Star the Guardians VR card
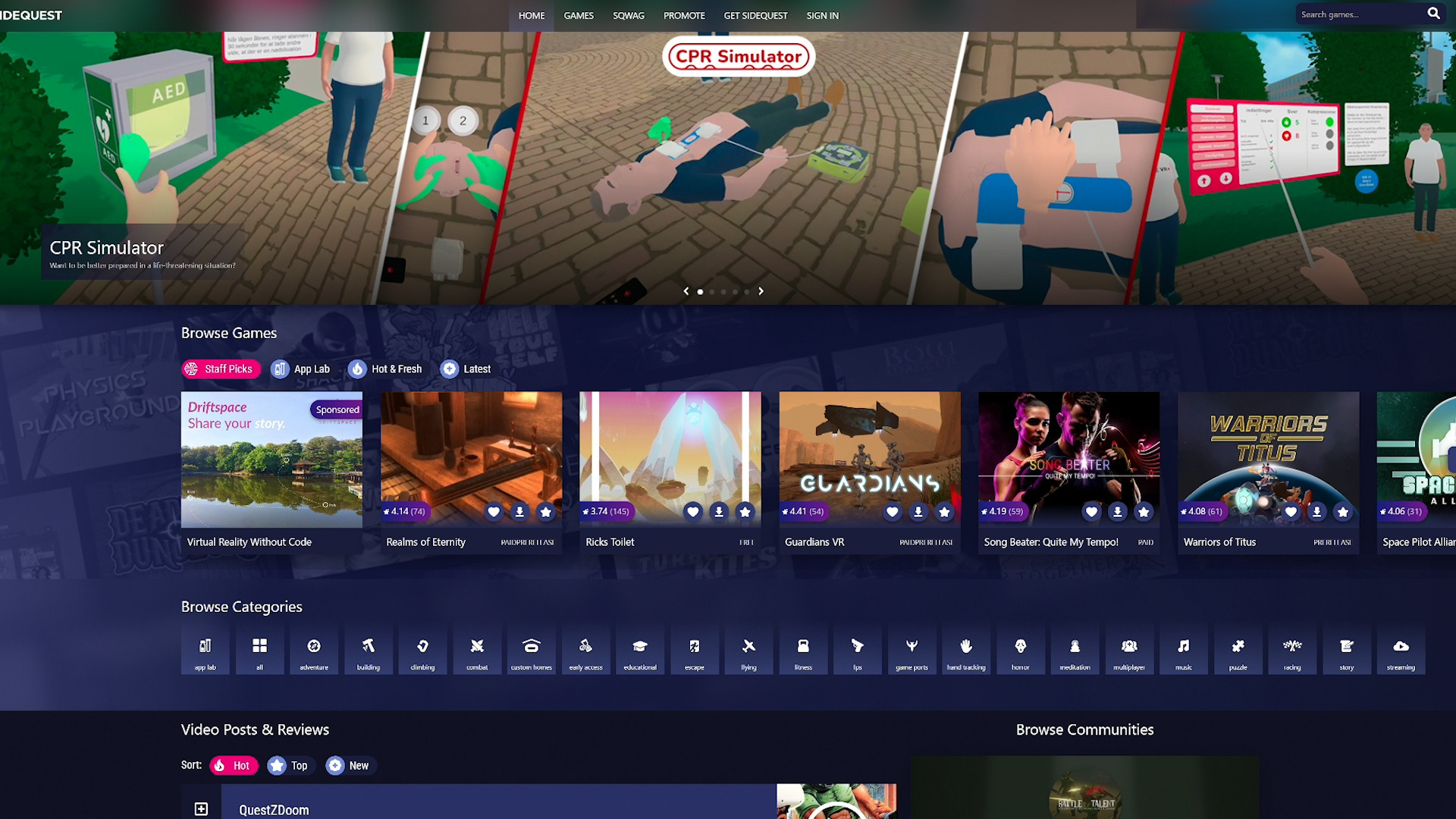The image size is (1456, 819). click(944, 512)
